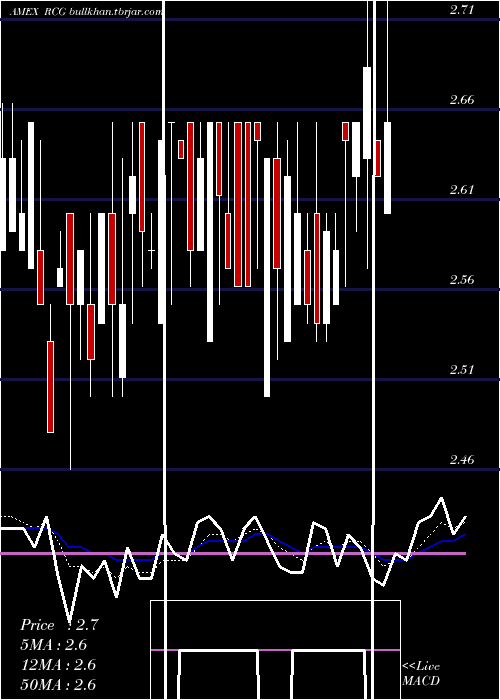The width and height of the screenshot is (500, 700).
Task: Click the pink MACD zero line
Action: click(x=275, y=650)
